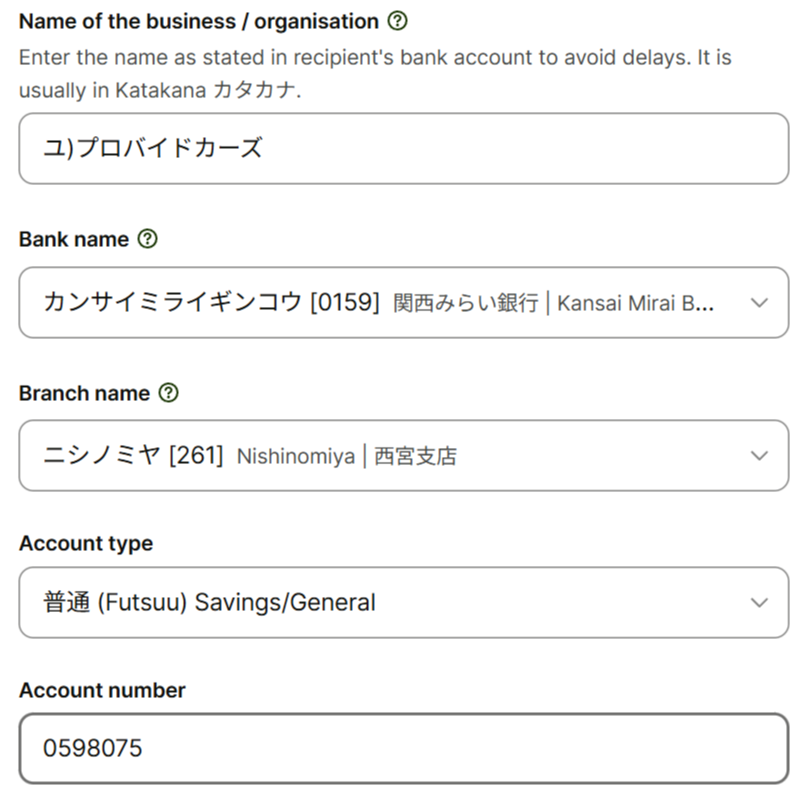The height and width of the screenshot is (799, 808).
Task: Click the Katakana カタカナ helper text
Action: tap(206, 90)
